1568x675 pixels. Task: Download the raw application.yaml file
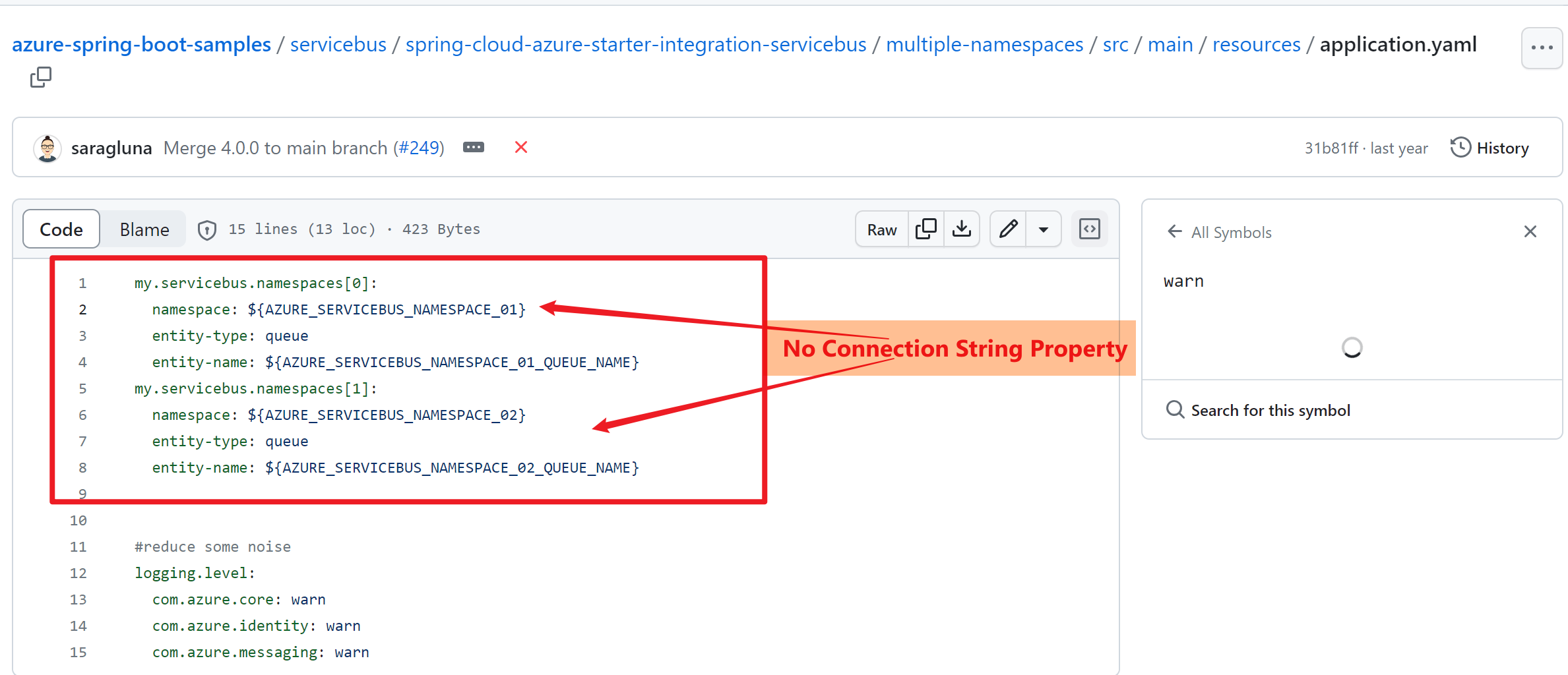pyautogui.click(x=962, y=229)
